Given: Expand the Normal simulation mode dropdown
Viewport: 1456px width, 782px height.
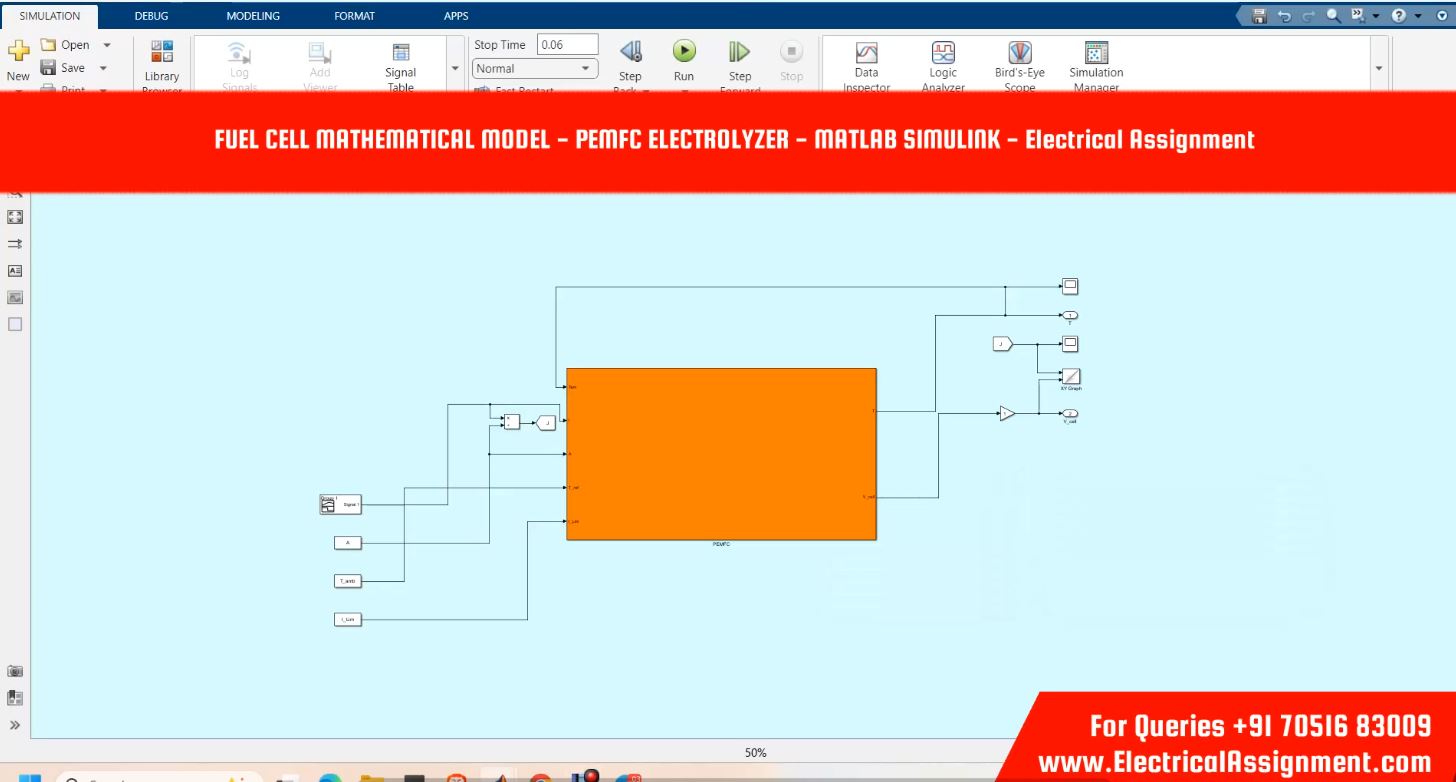Looking at the screenshot, I should point(586,69).
